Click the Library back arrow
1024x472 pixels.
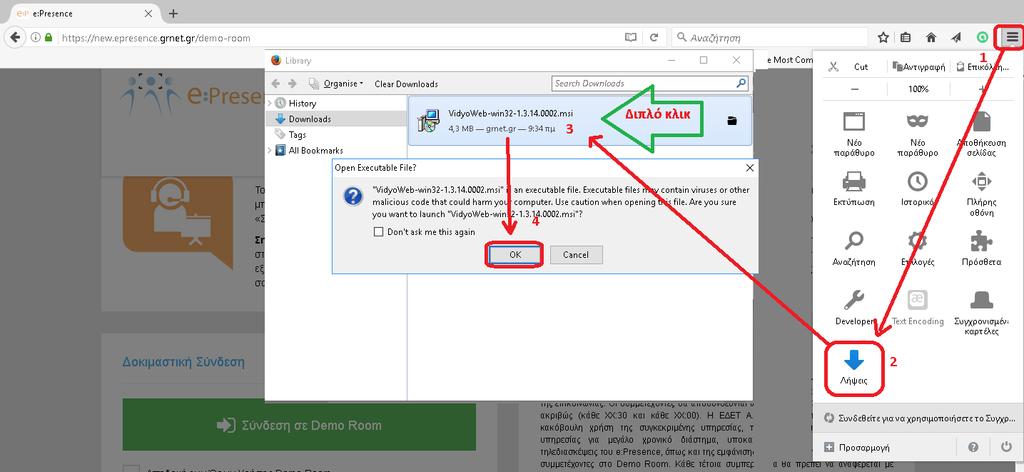[x=275, y=84]
